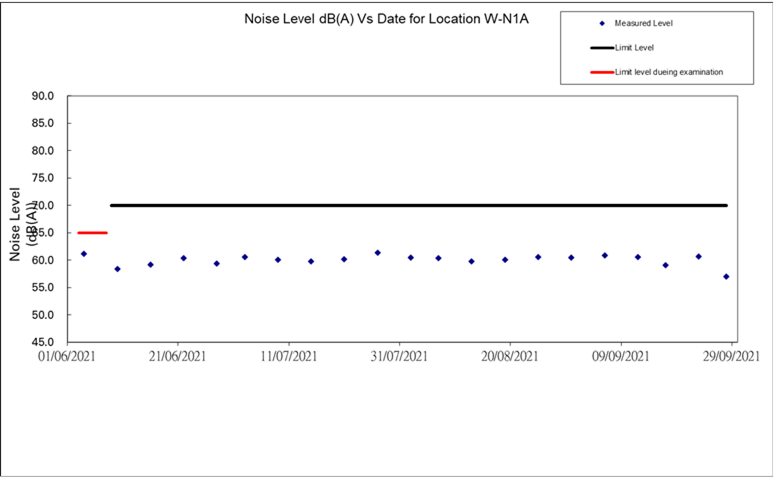Click the 70.0 y-axis tick label
This screenshot has width=776, height=480.
click(43, 205)
